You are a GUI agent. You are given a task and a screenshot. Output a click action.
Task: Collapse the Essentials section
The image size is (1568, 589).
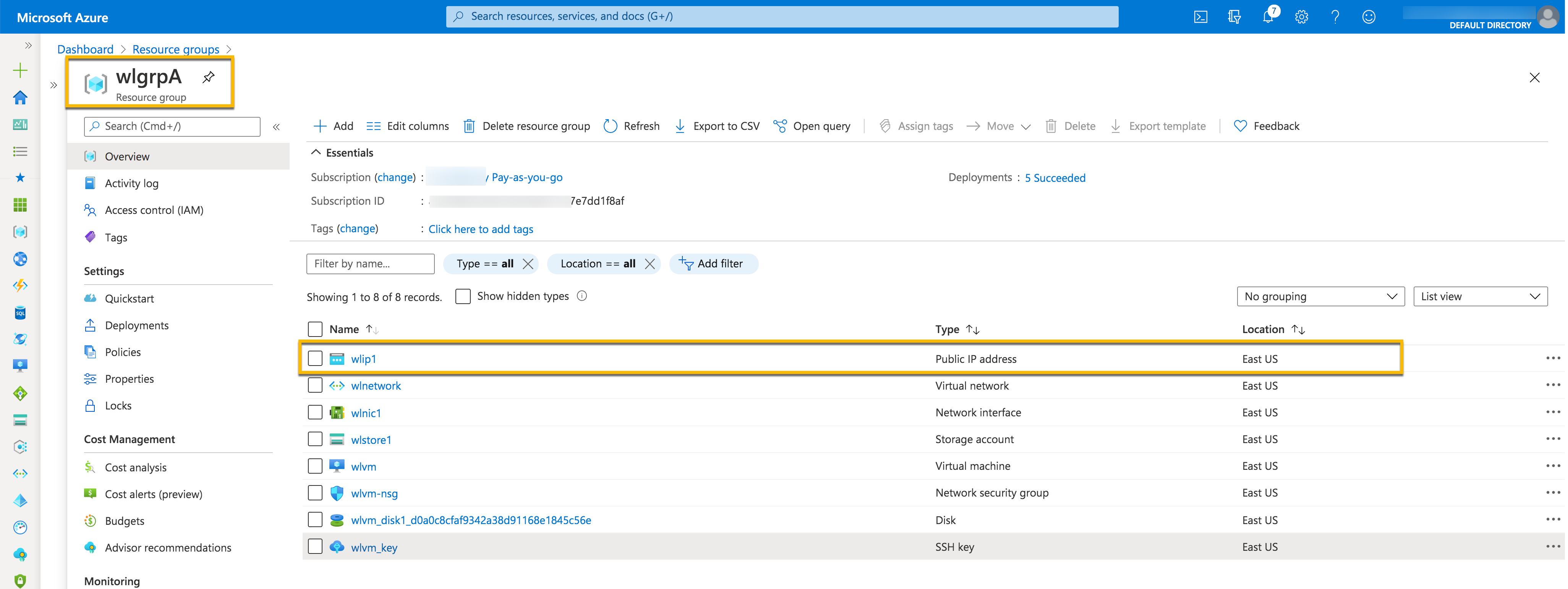point(316,152)
